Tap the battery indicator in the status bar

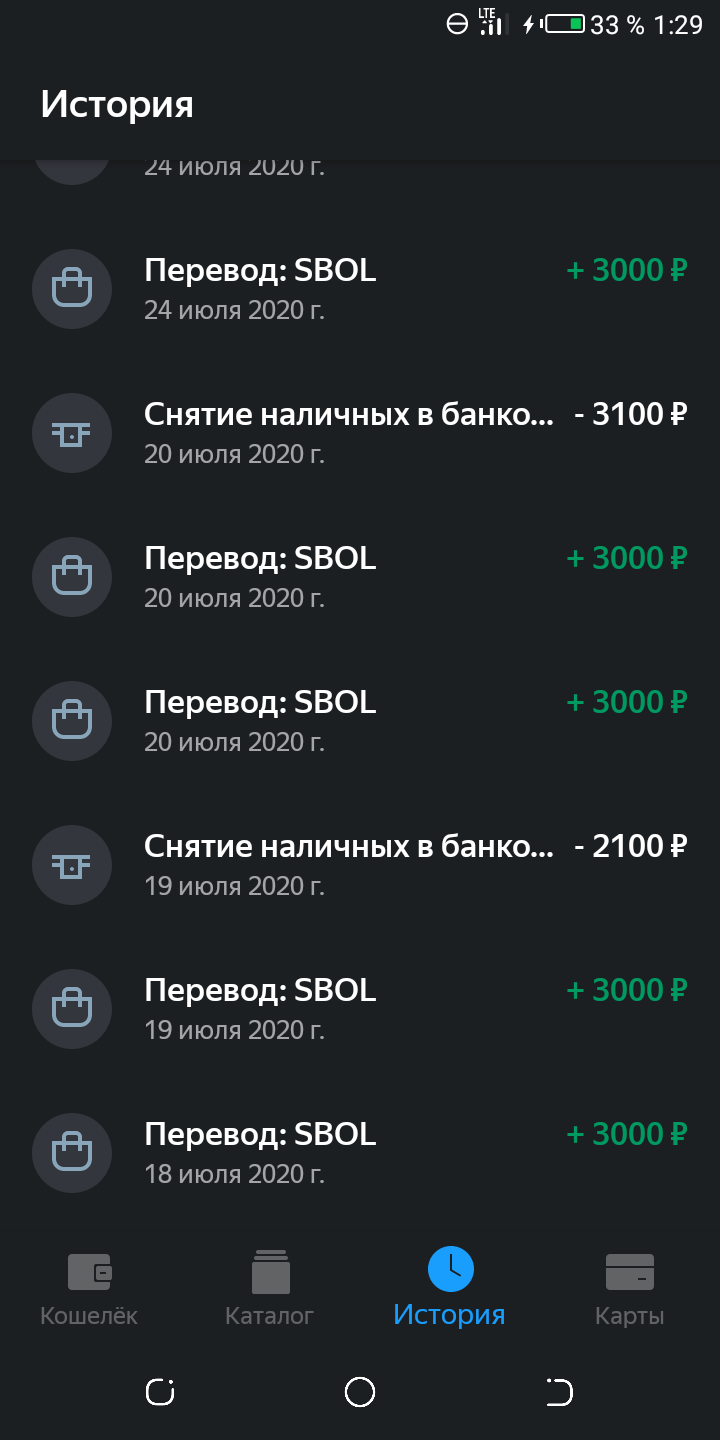pyautogui.click(x=565, y=24)
